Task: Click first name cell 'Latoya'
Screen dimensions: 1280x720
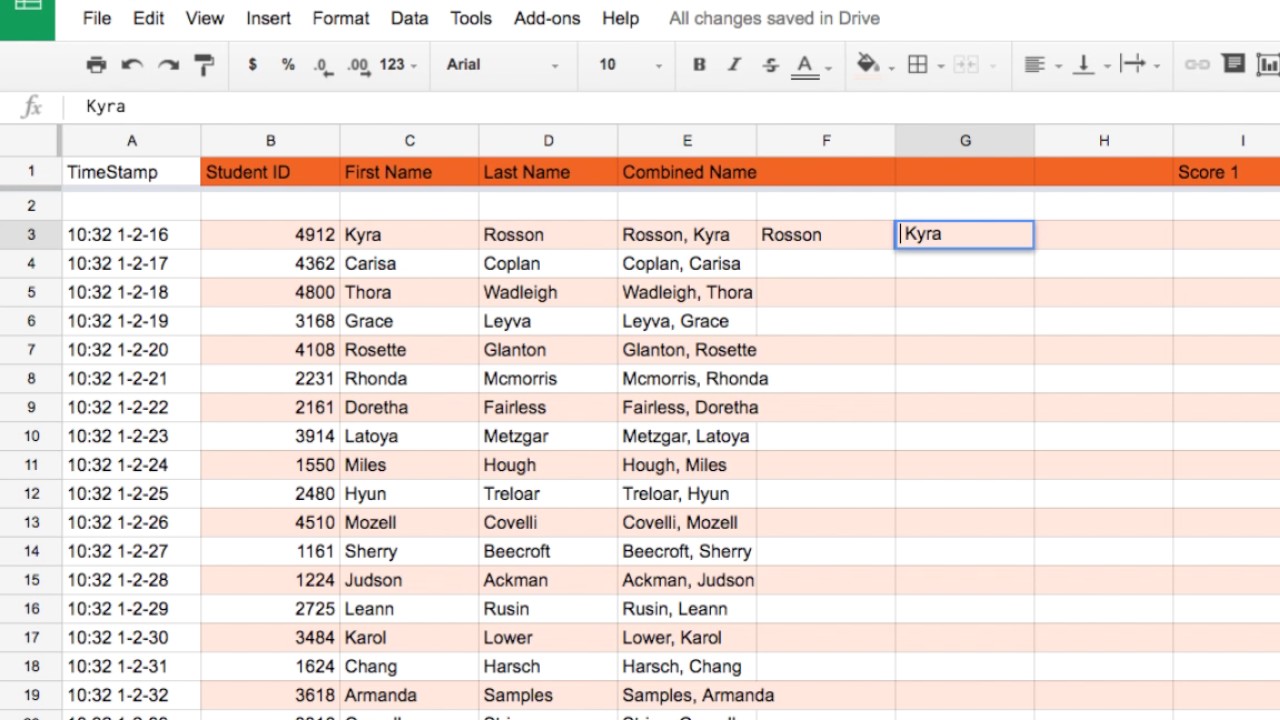Action: pos(409,437)
